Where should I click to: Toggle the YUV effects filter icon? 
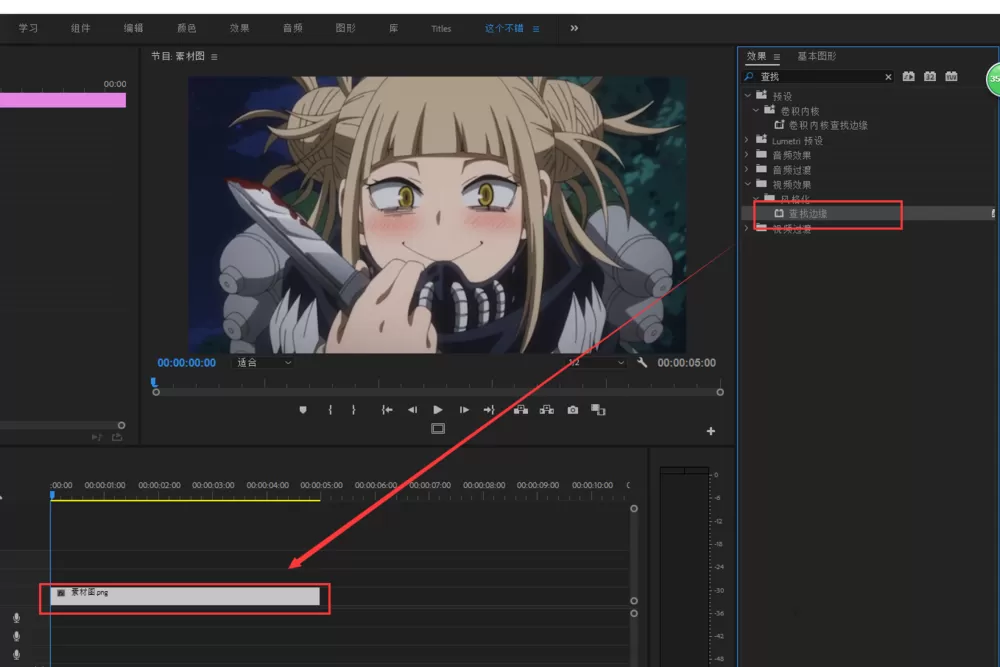(951, 77)
